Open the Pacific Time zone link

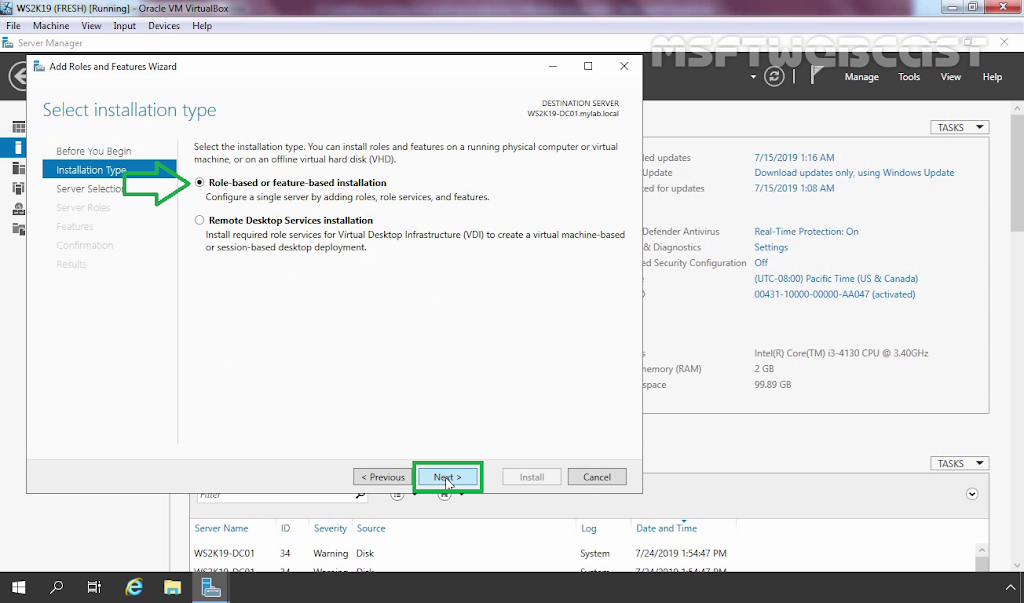tap(836, 279)
